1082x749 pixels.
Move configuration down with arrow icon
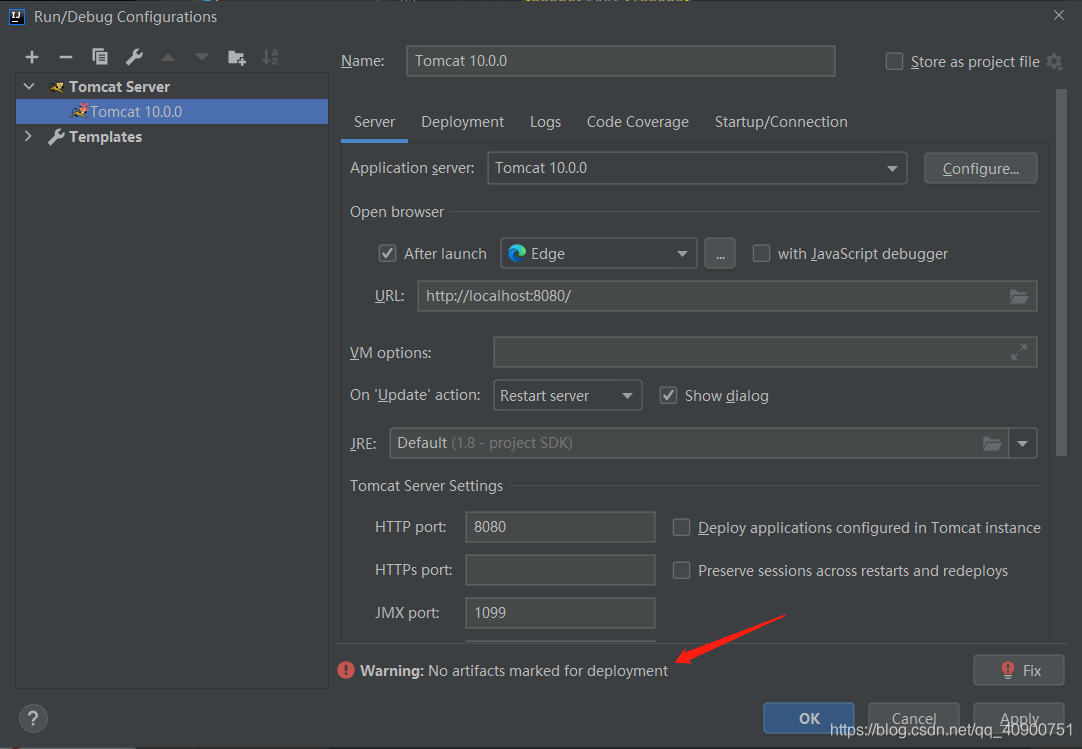(x=201, y=57)
